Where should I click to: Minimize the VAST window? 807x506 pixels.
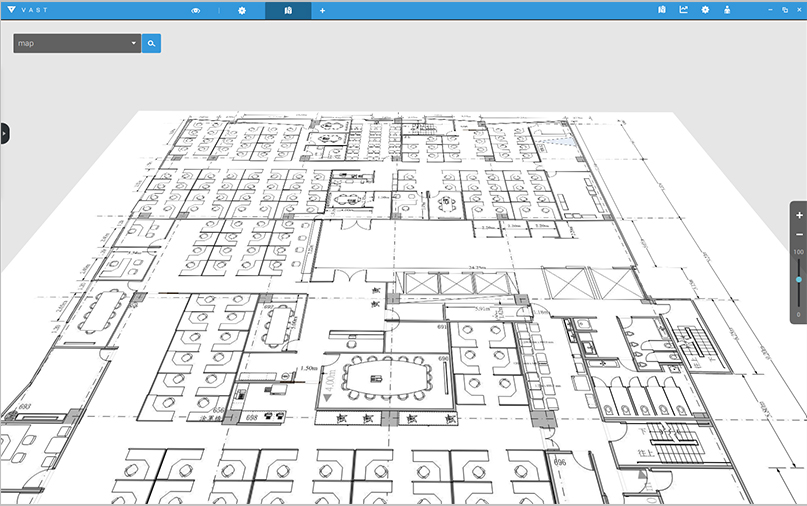pos(770,10)
